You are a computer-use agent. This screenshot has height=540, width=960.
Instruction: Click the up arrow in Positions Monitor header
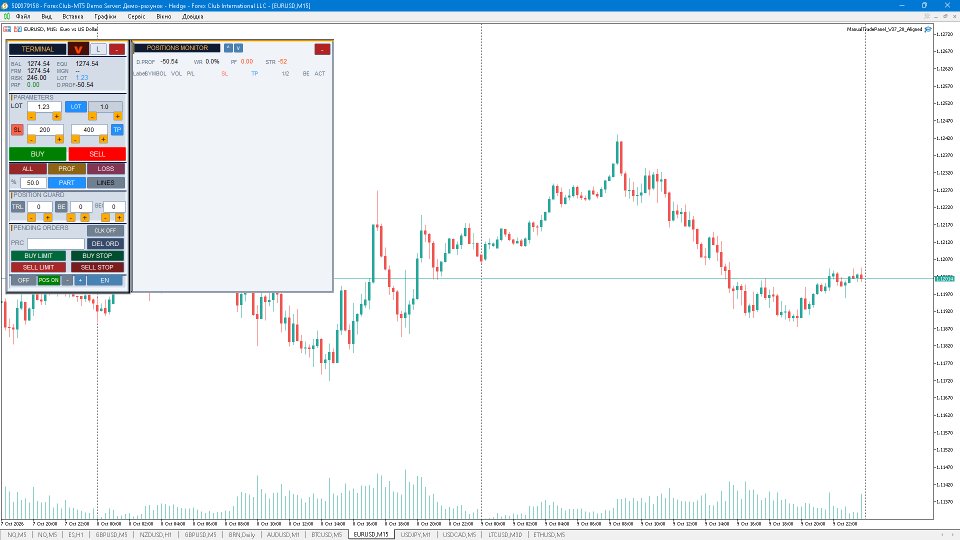point(228,48)
